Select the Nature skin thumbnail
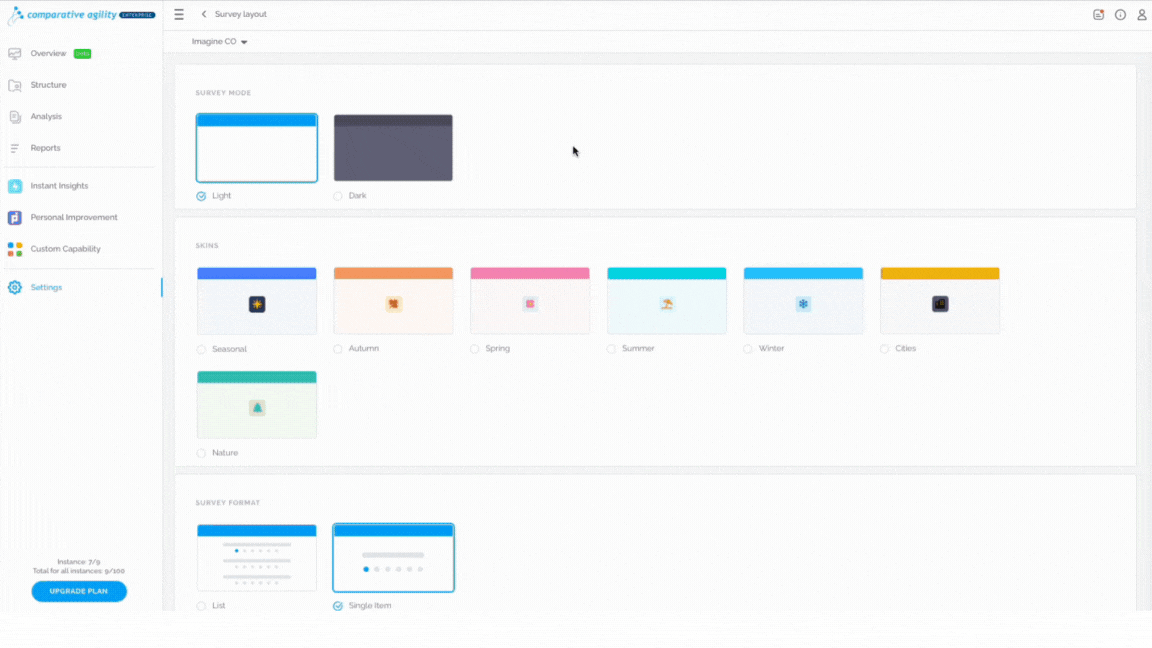Image resolution: width=1152 pixels, height=648 pixels. [x=256, y=405]
